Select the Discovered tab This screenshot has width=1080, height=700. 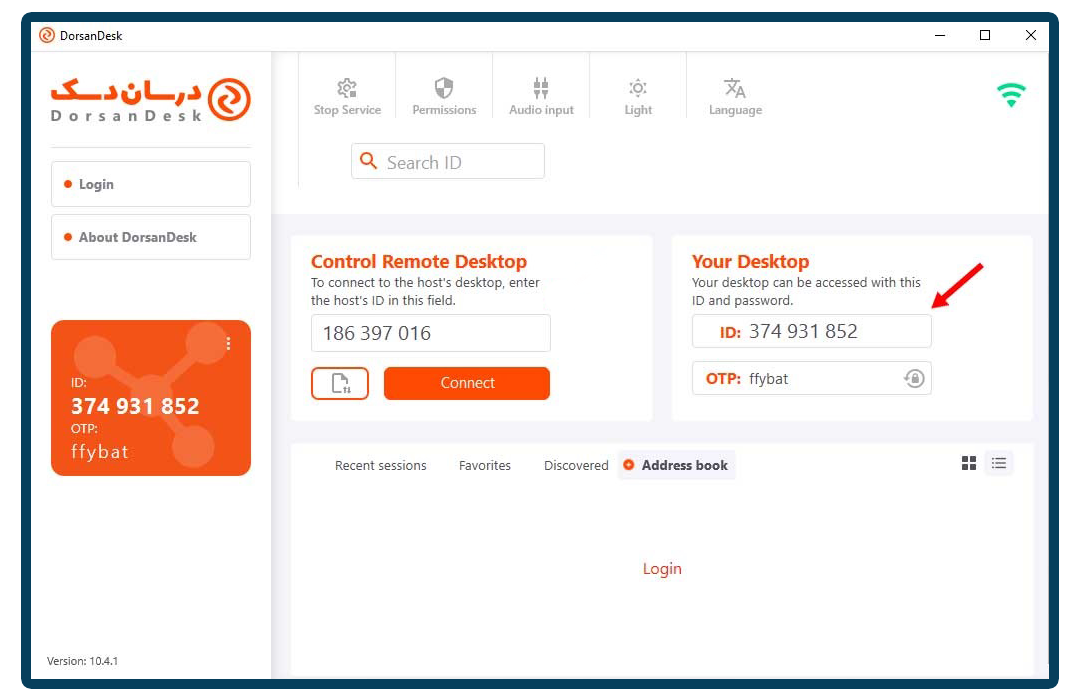click(x=576, y=466)
